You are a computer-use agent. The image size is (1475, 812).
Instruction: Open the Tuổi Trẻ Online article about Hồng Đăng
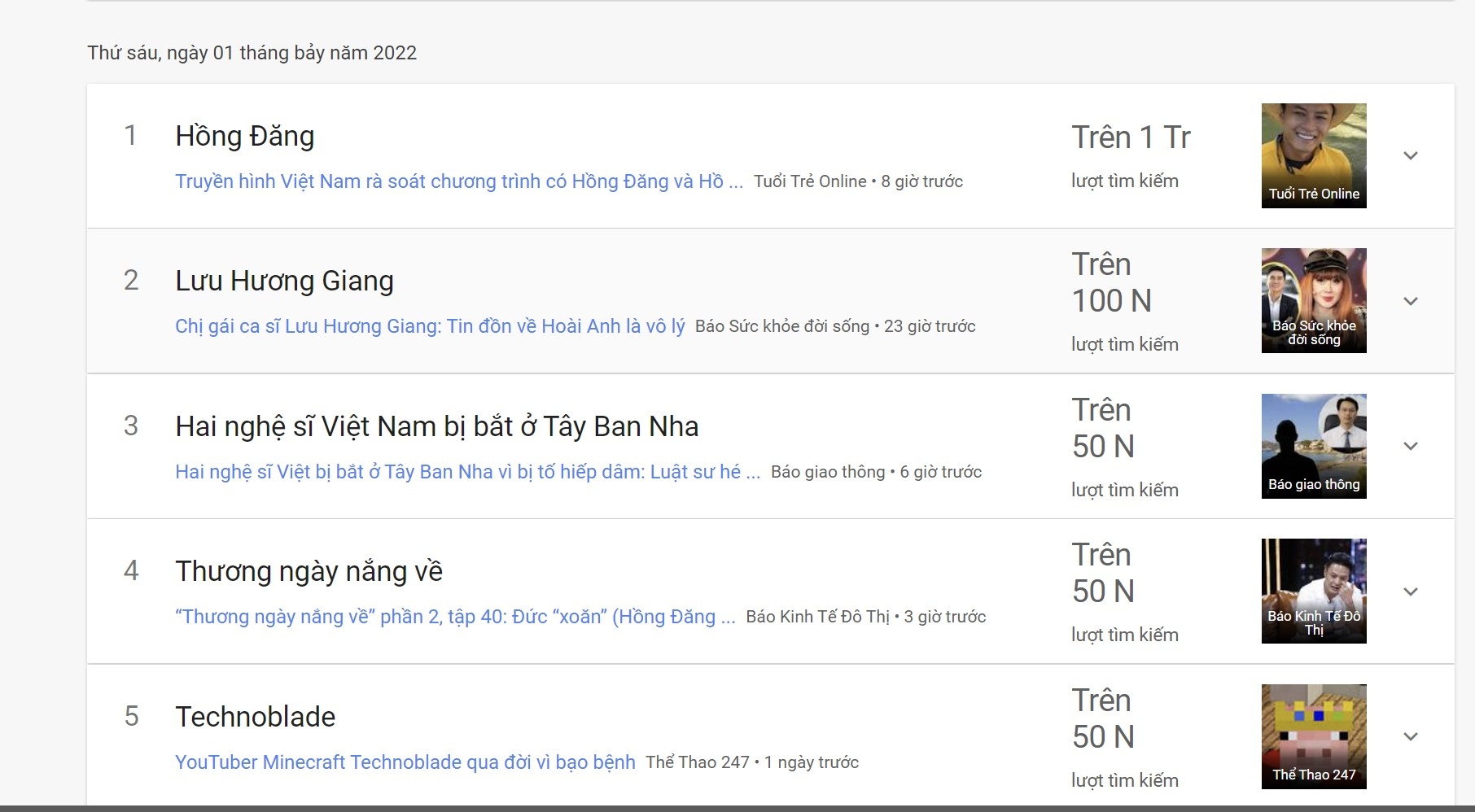click(x=458, y=181)
